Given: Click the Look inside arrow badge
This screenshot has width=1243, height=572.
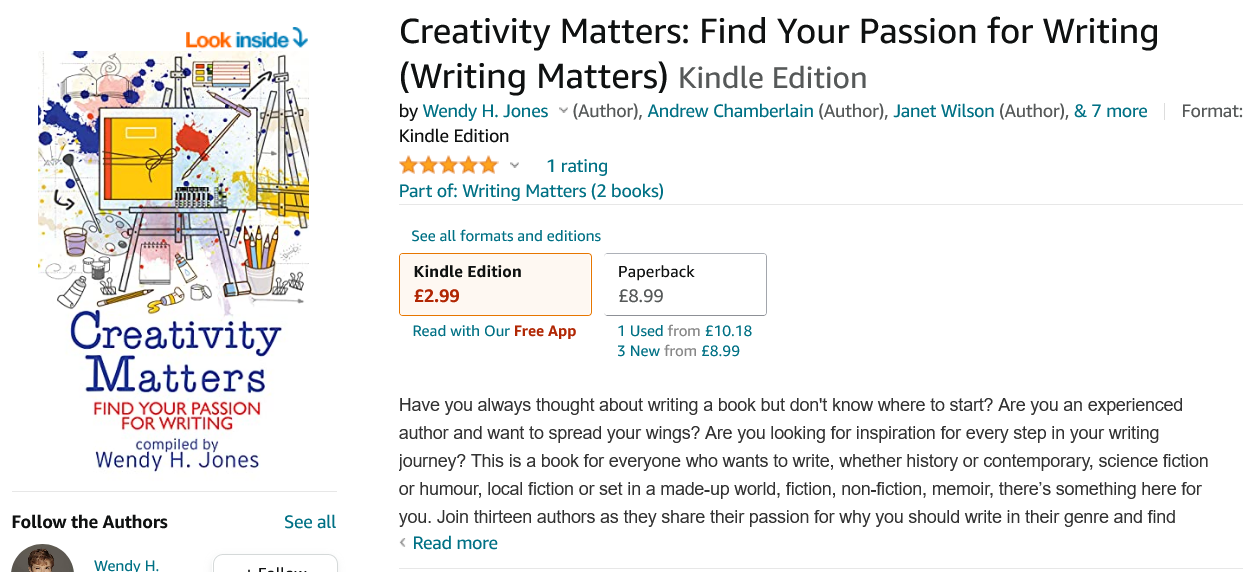Looking at the screenshot, I should tap(246, 39).
